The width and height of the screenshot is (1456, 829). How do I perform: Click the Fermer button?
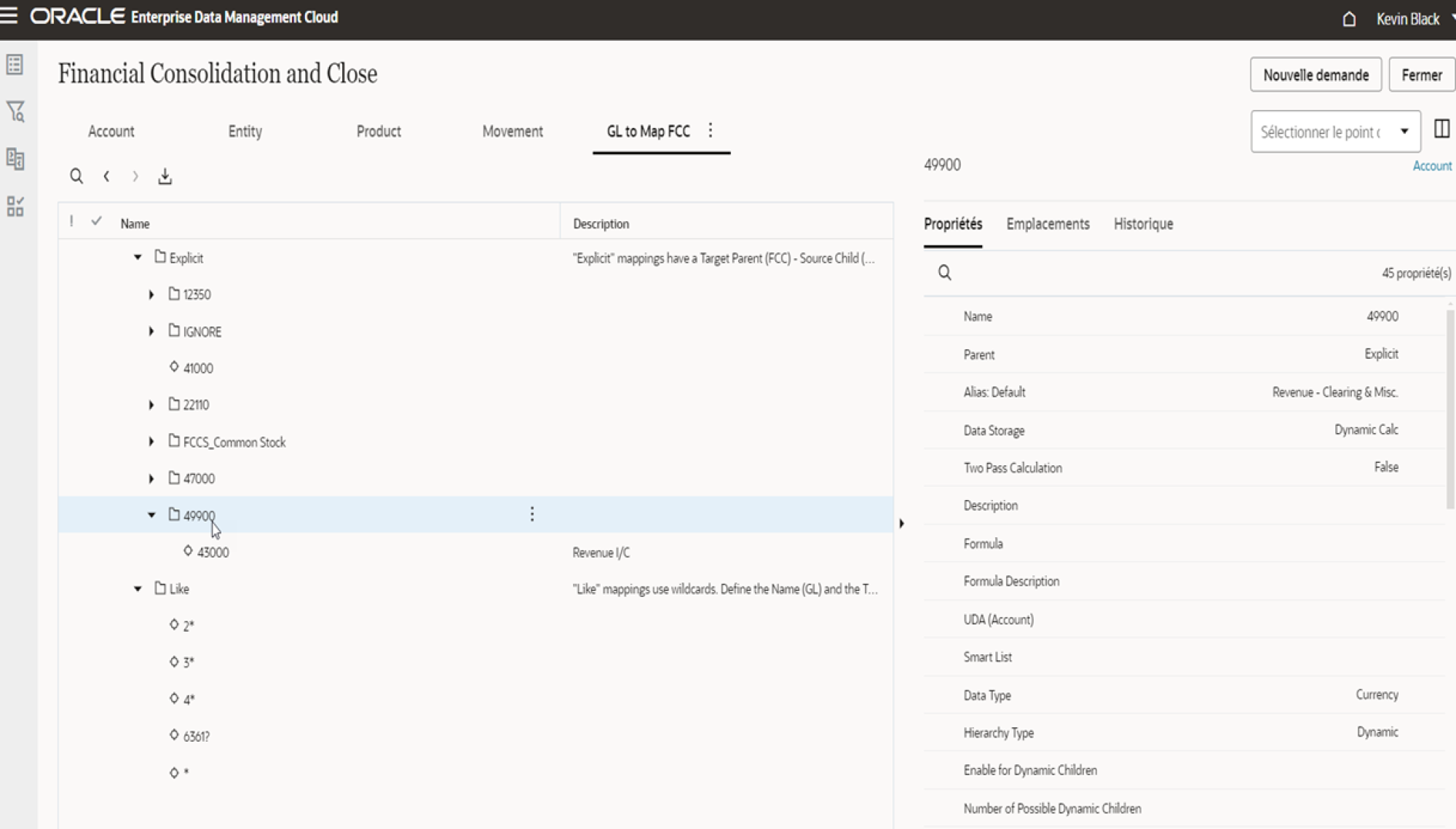point(1422,75)
